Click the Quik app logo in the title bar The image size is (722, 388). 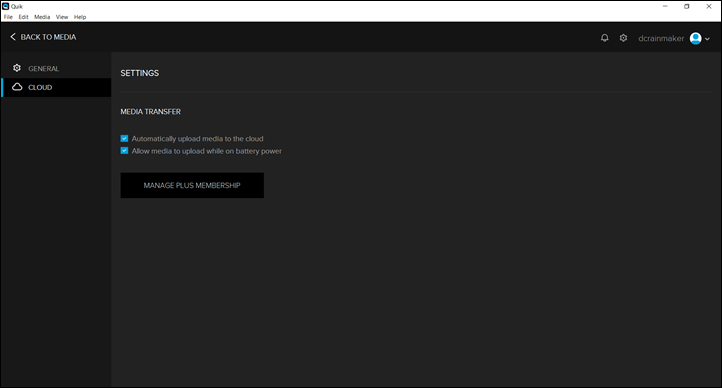pos(6,6)
